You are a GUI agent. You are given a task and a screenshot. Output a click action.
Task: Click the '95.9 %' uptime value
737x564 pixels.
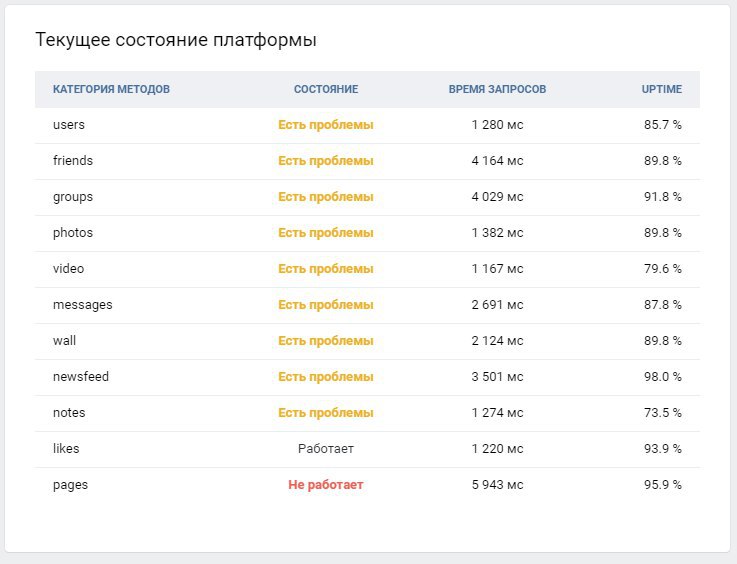click(663, 485)
